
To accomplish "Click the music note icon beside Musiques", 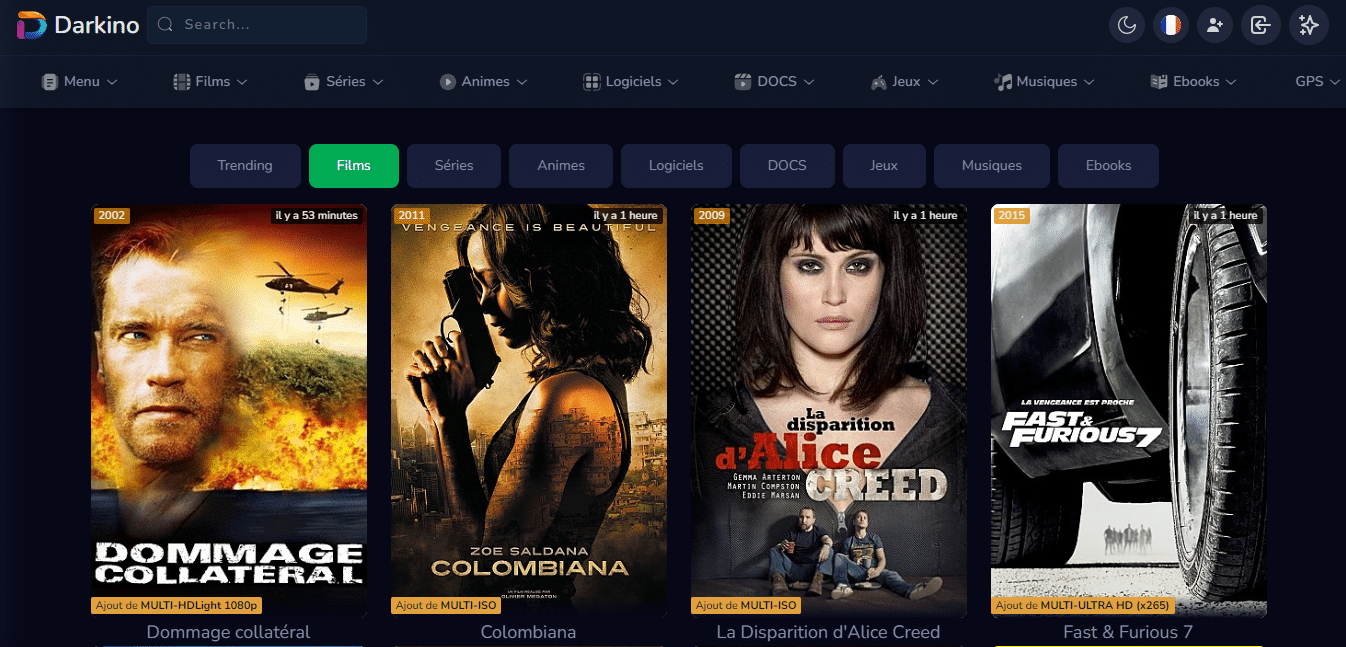I will point(1004,81).
